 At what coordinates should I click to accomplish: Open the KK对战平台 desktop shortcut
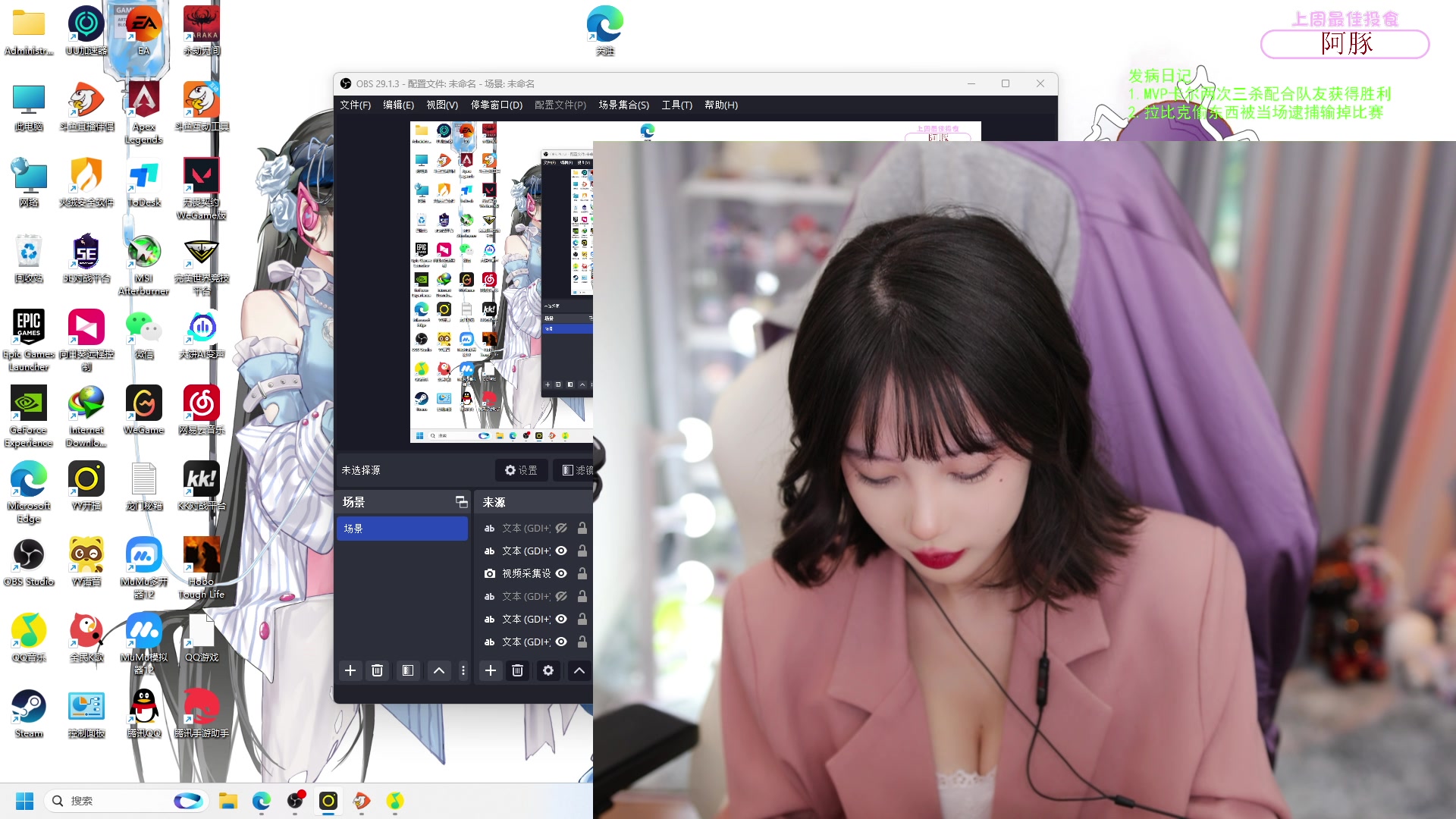[201, 486]
